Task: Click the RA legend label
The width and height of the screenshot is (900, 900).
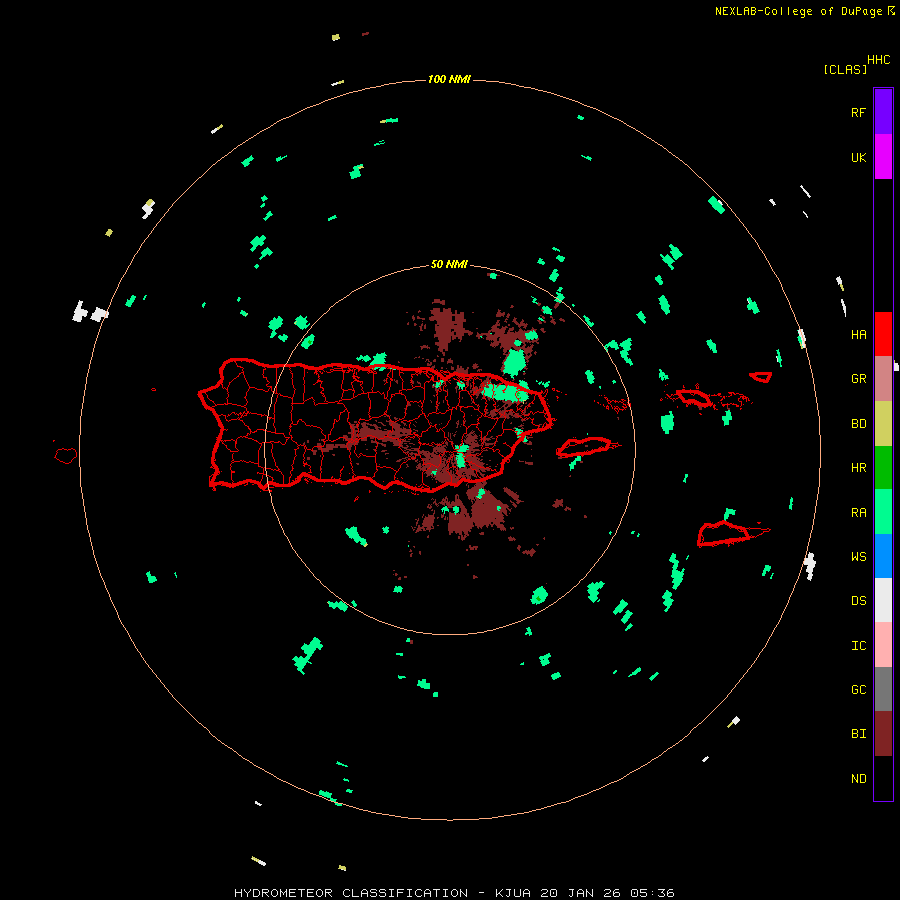Action: [x=858, y=513]
